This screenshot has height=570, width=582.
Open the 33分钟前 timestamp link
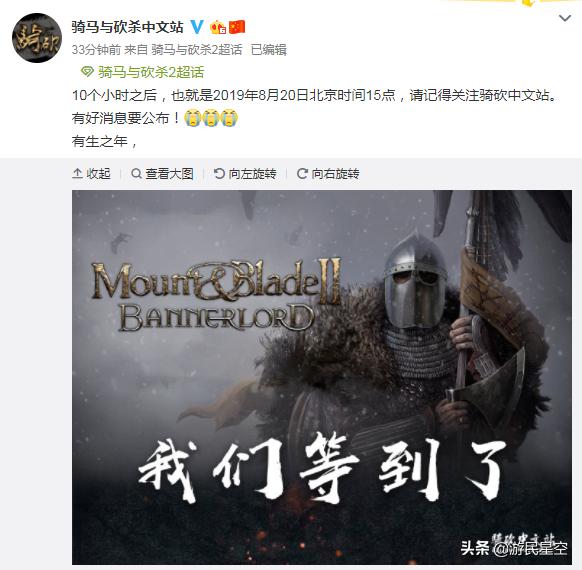[x=96, y=49]
